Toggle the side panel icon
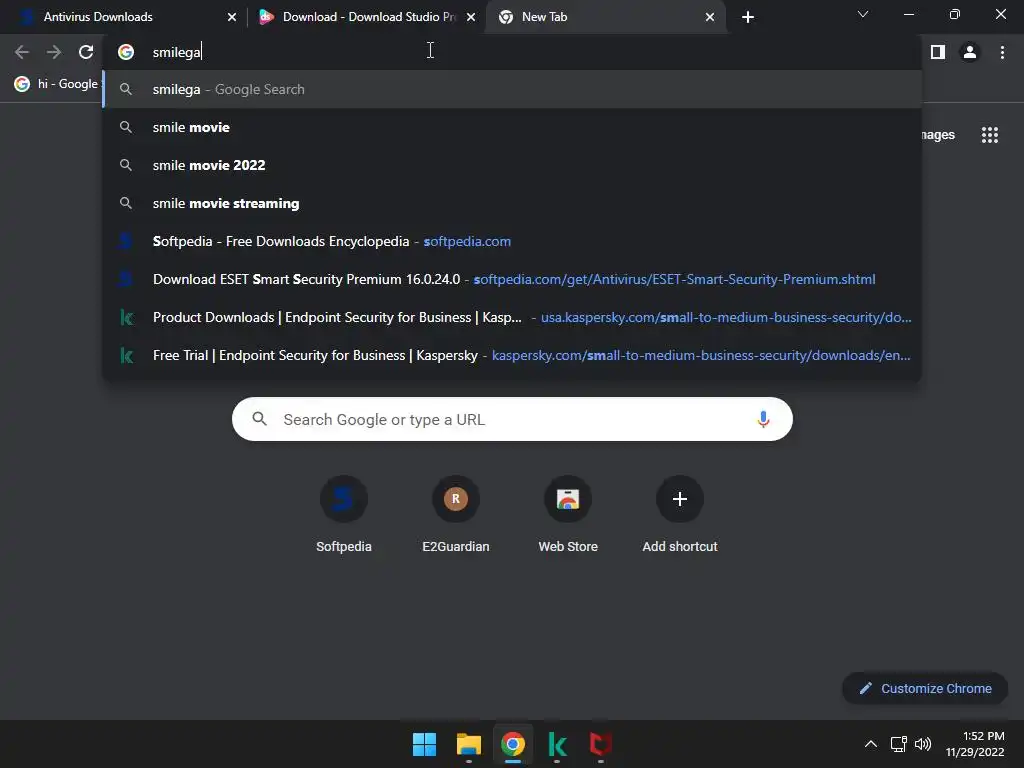The height and width of the screenshot is (768, 1024). point(938,52)
